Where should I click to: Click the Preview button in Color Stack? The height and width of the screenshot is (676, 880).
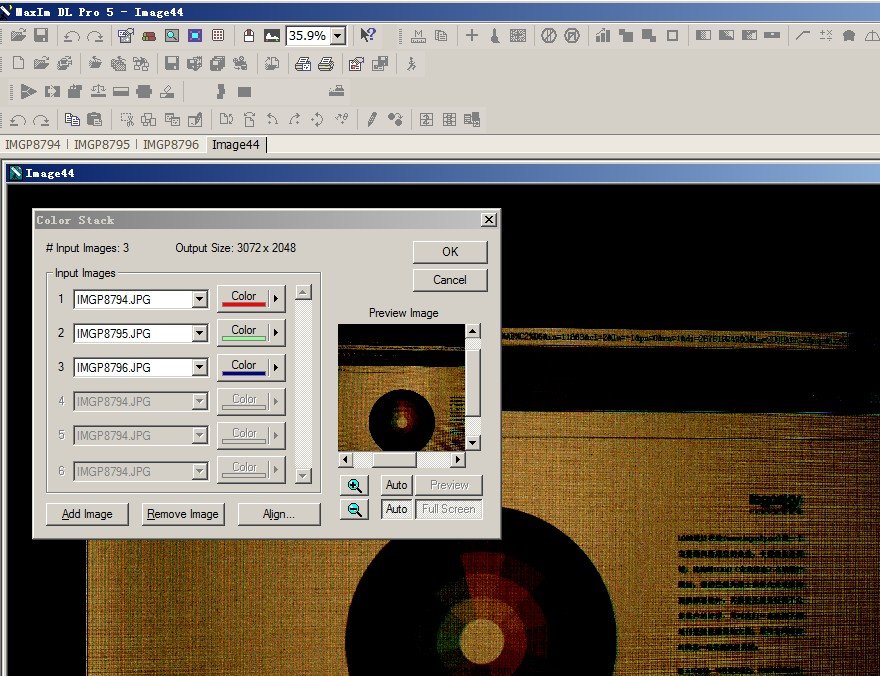pos(449,485)
